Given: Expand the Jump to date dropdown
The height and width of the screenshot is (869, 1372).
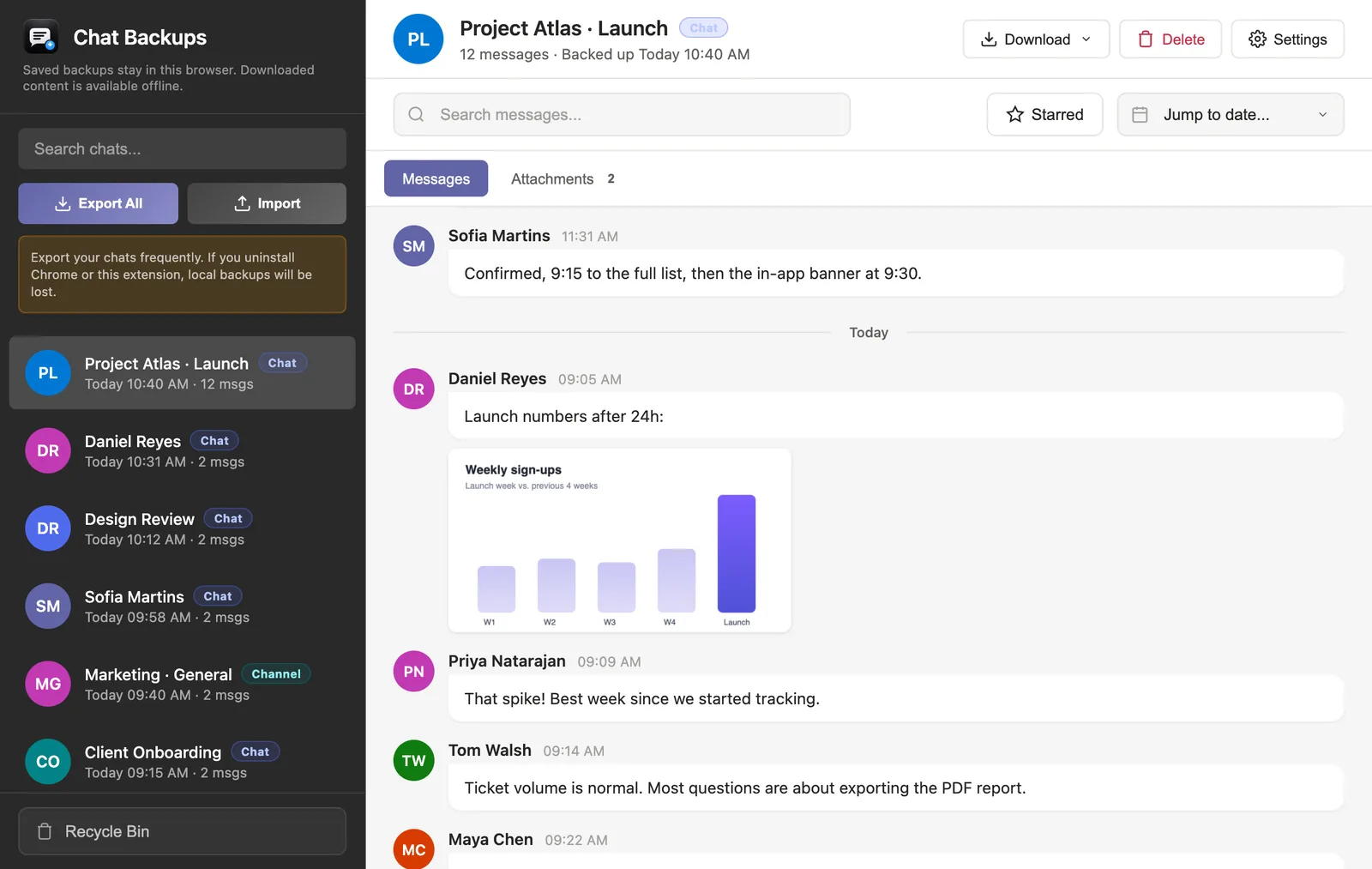Looking at the screenshot, I should [x=1231, y=114].
